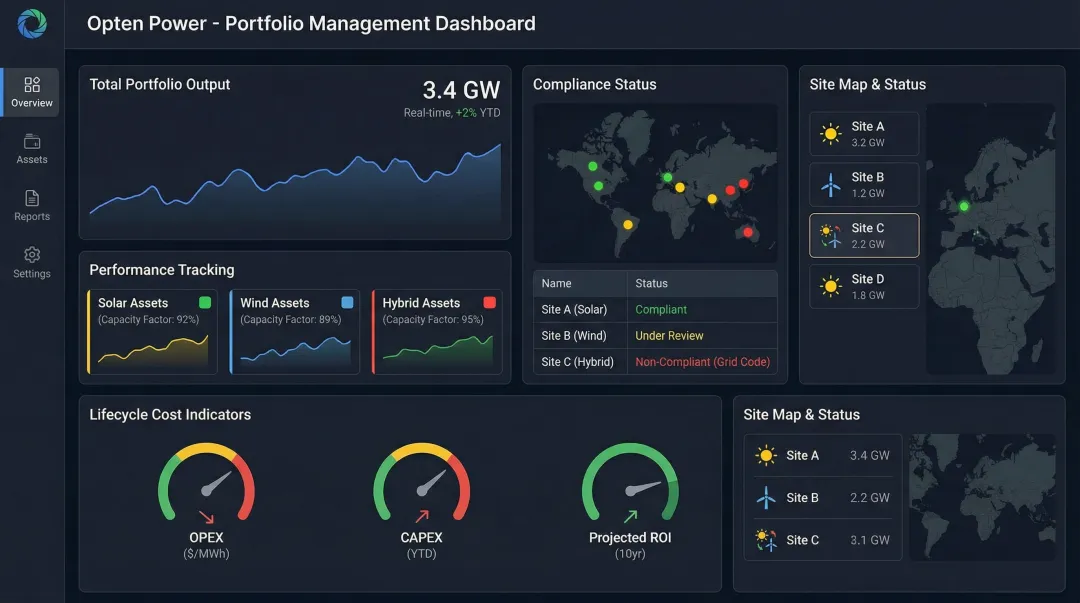The width and height of the screenshot is (1080, 603).
Task: Click the Opten Power logo icon
Action: tap(30, 25)
